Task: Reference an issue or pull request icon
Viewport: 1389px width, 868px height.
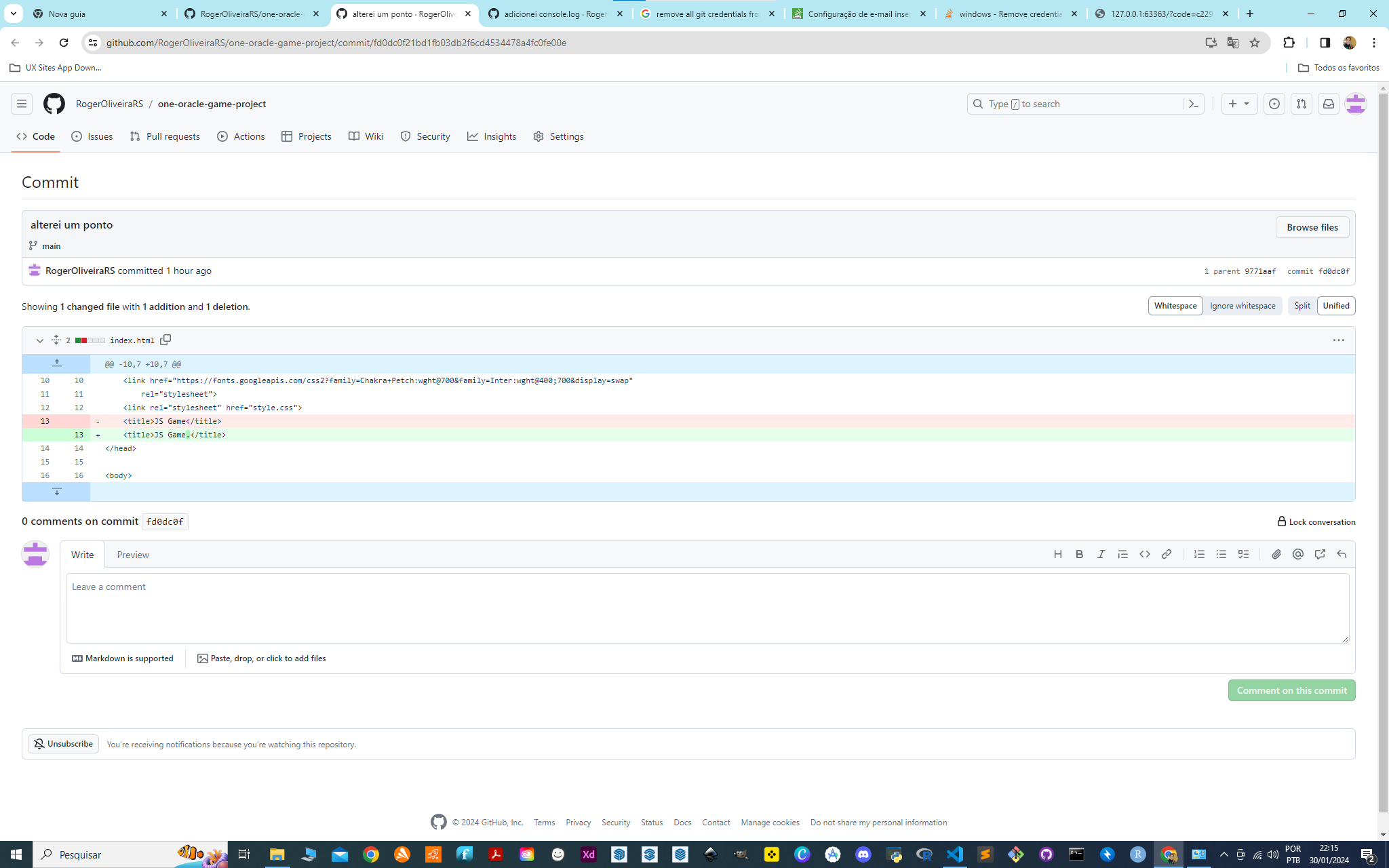Action: click(1320, 554)
